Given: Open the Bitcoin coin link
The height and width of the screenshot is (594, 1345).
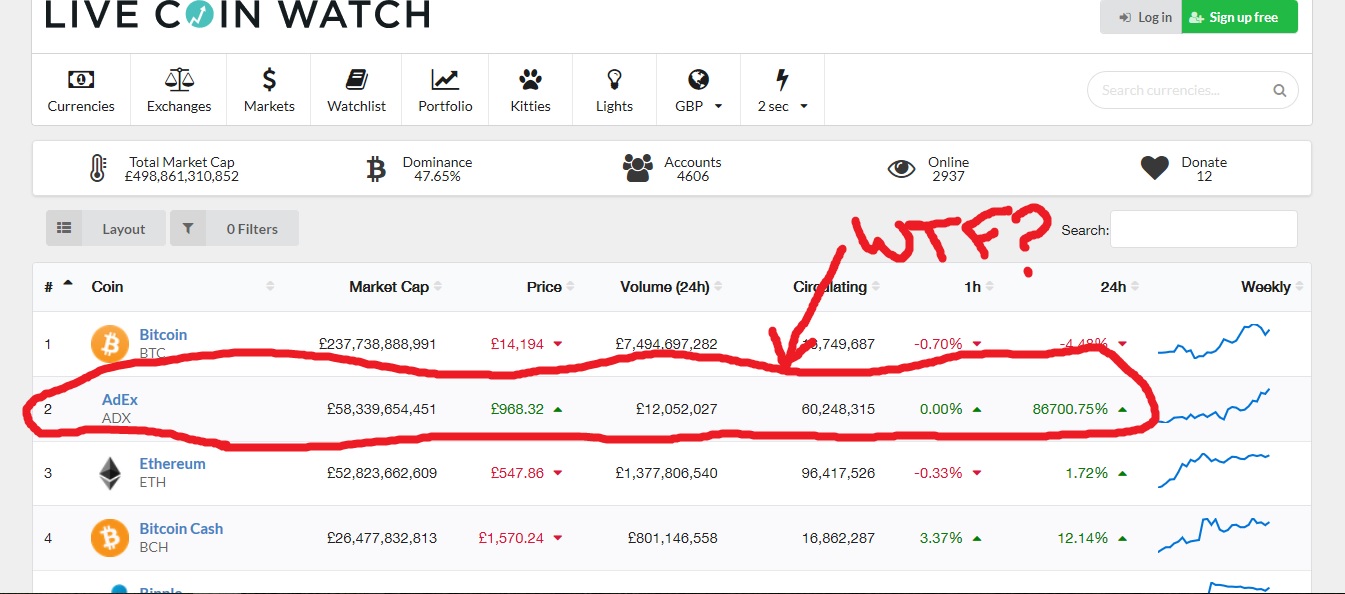Looking at the screenshot, I should (x=163, y=335).
